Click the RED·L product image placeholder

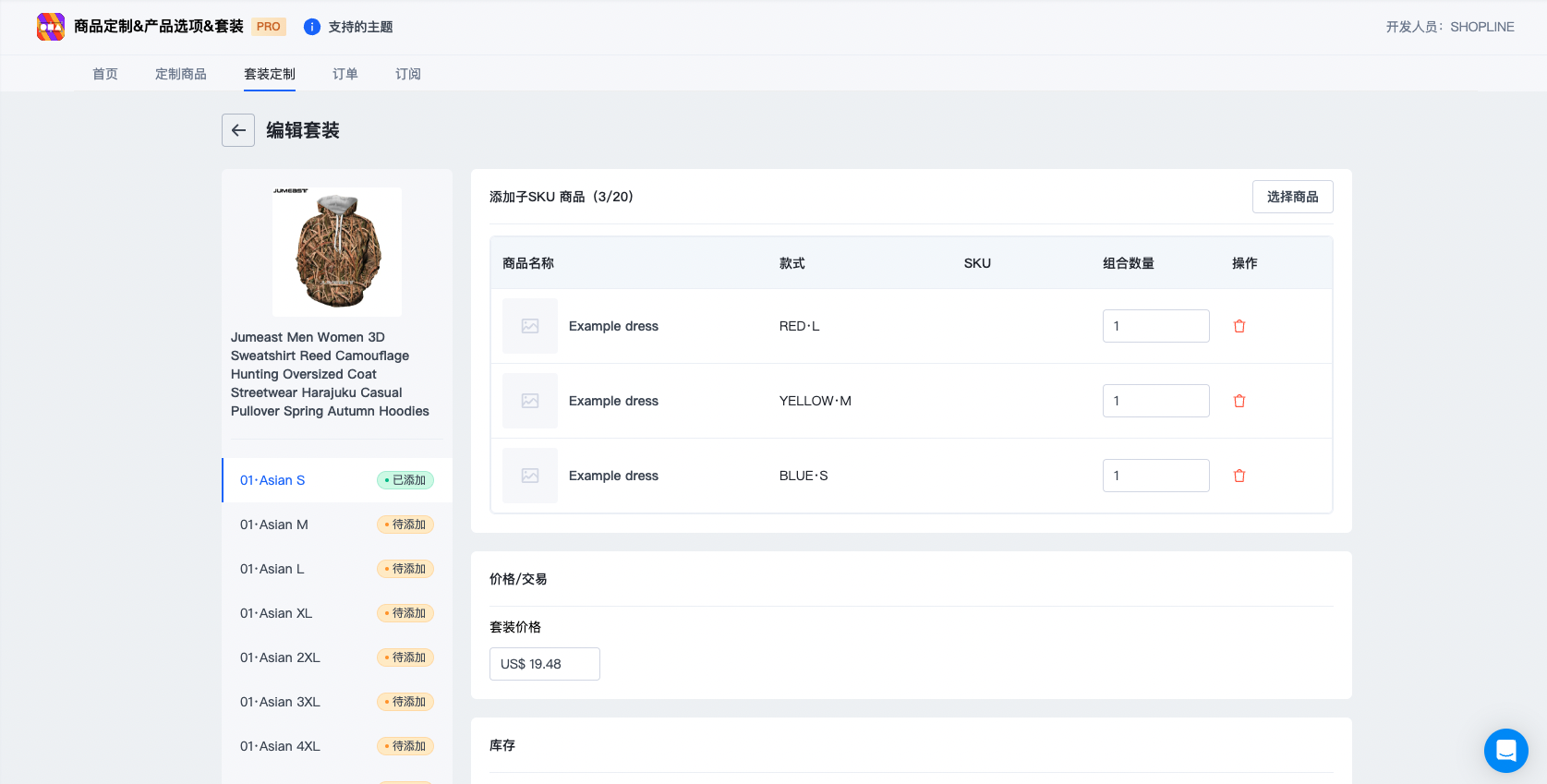click(530, 326)
